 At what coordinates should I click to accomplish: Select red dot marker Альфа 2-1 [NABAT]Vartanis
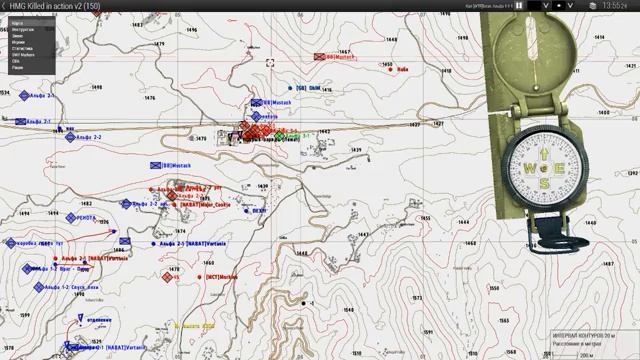point(56,258)
